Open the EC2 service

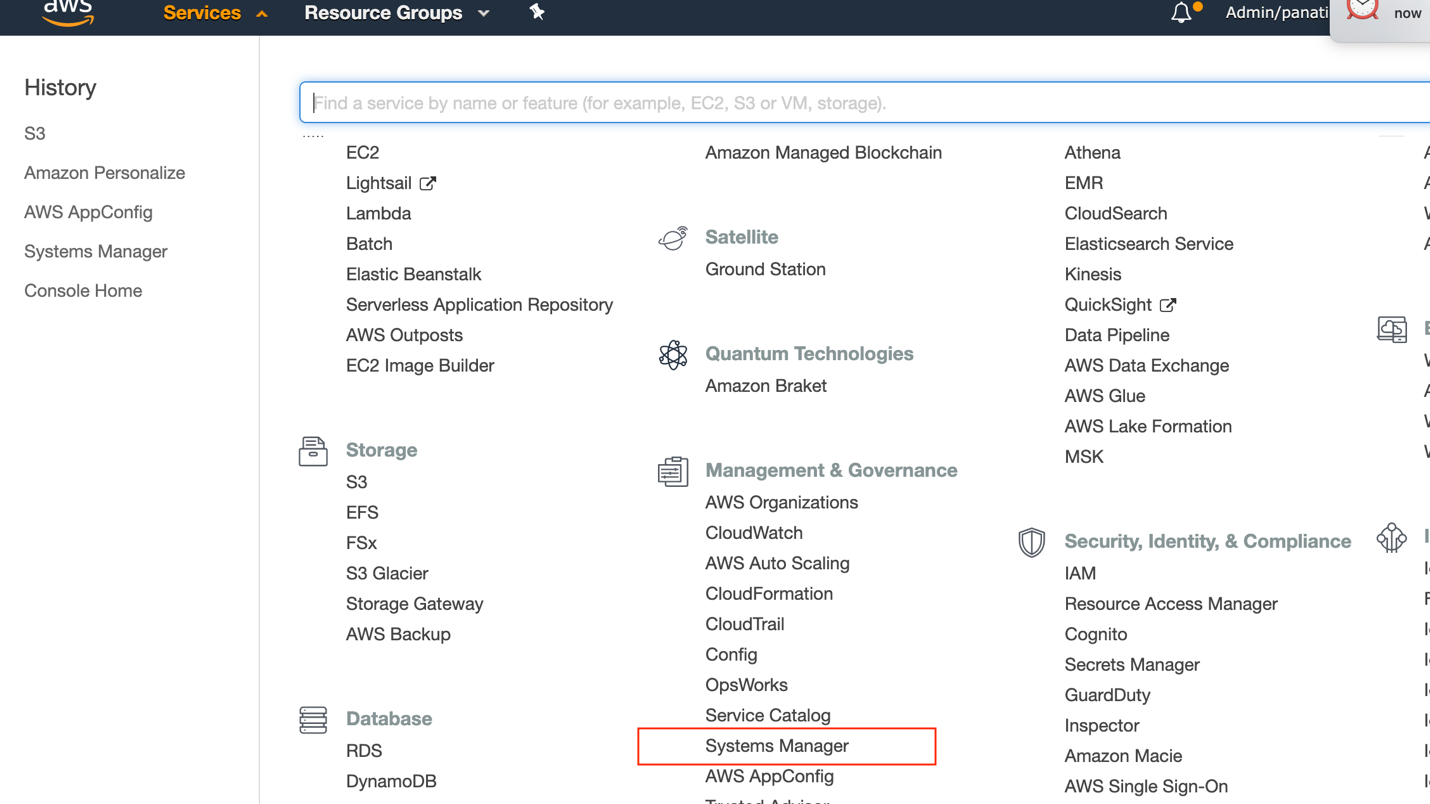coord(363,153)
